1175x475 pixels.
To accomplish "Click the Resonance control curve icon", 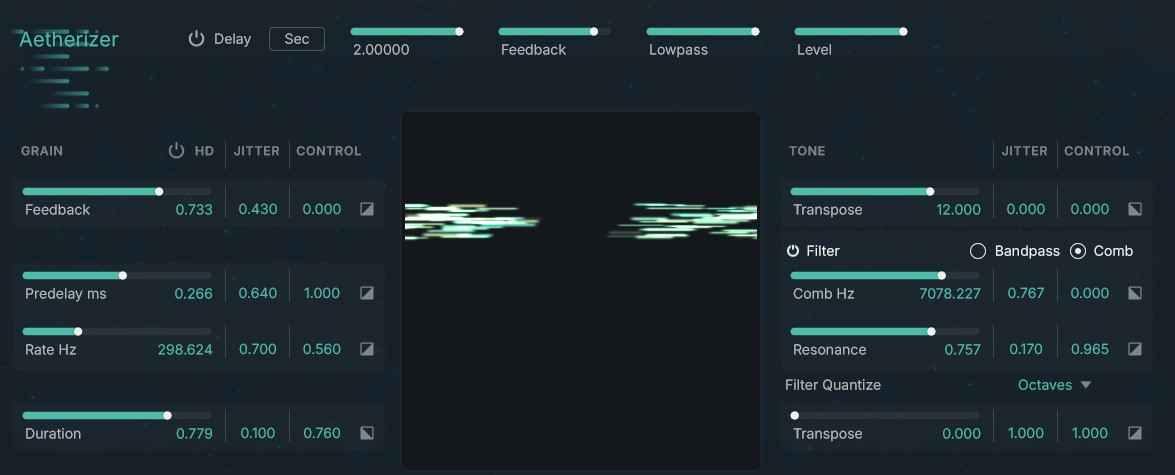I will click(1135, 349).
